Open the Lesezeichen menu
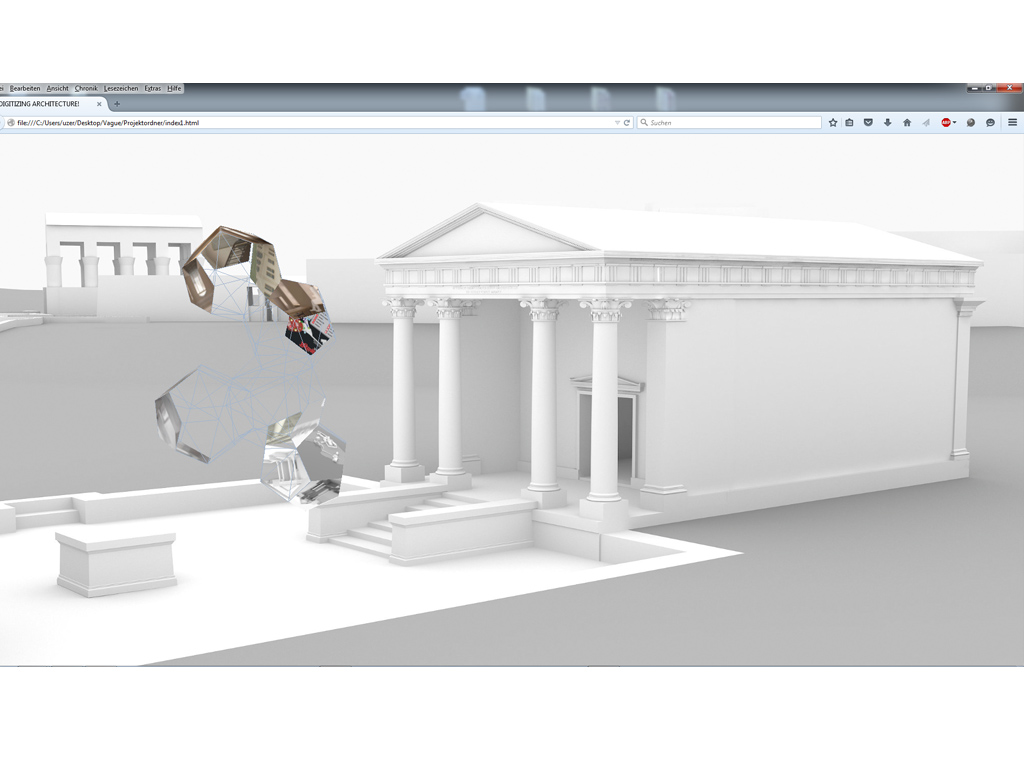The image size is (1024, 768). 121,88
